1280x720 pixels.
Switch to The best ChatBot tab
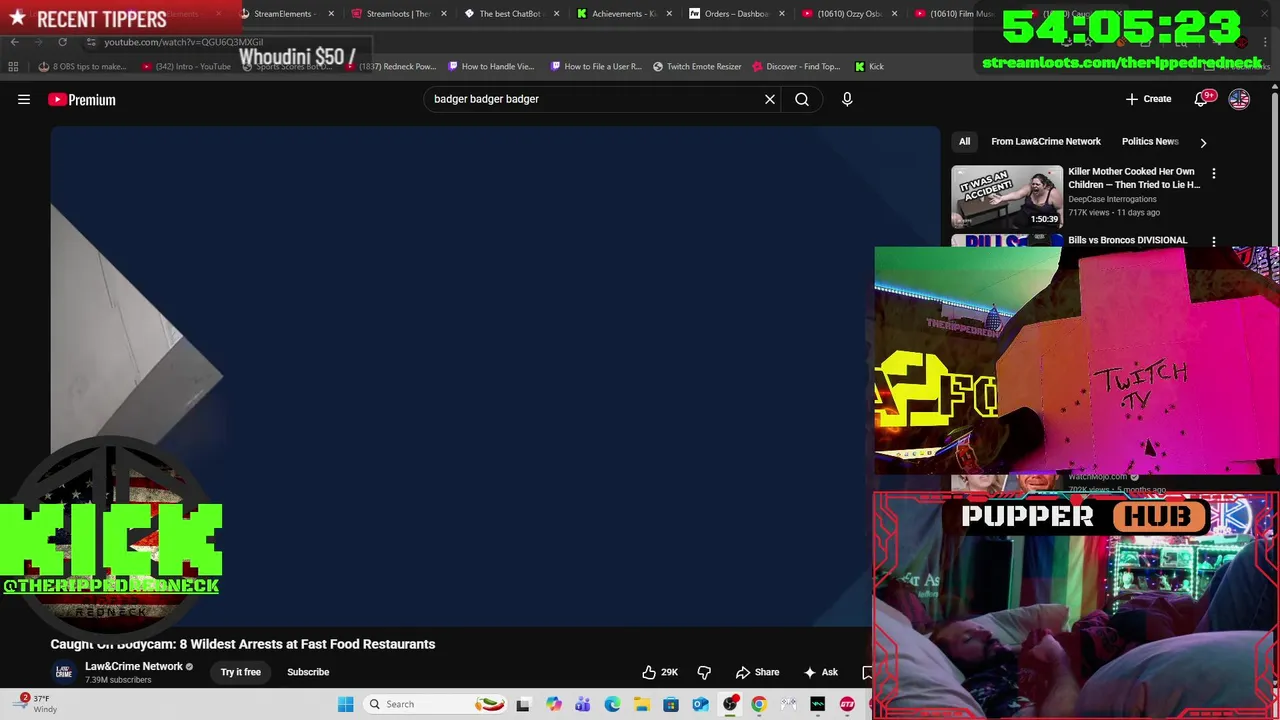coord(509,14)
